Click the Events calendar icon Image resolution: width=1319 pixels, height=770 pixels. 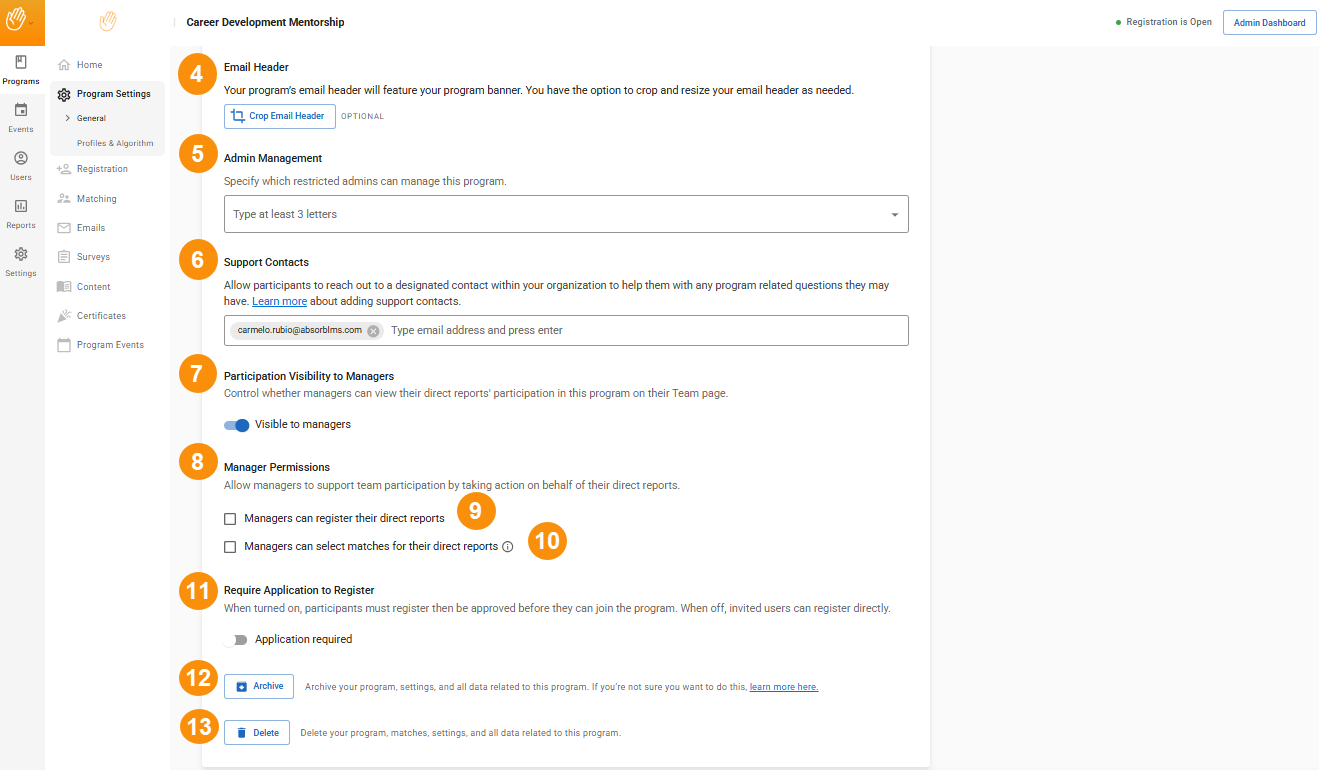point(21,111)
